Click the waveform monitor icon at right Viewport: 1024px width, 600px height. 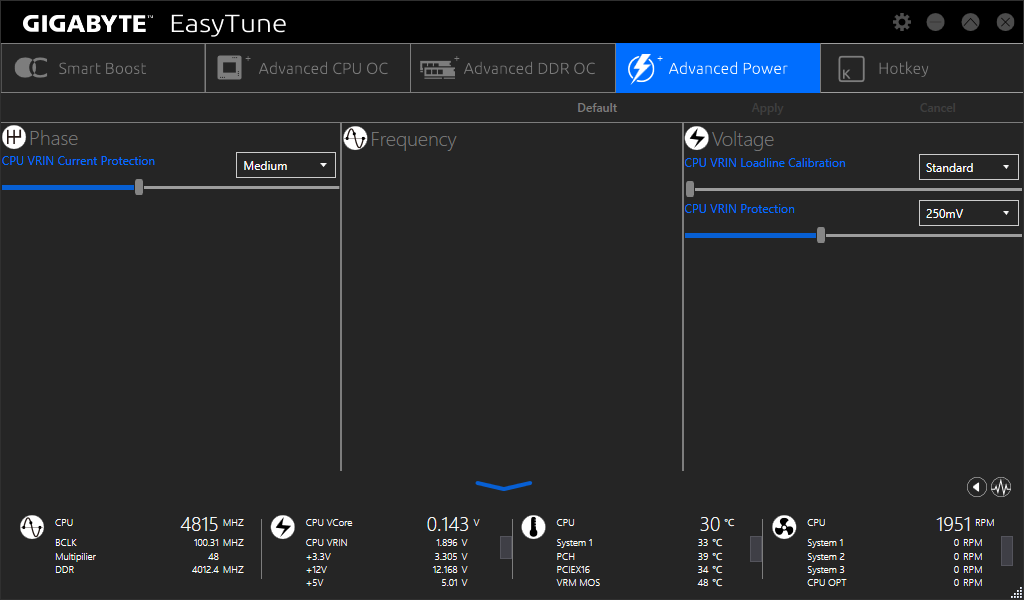click(x=1000, y=486)
